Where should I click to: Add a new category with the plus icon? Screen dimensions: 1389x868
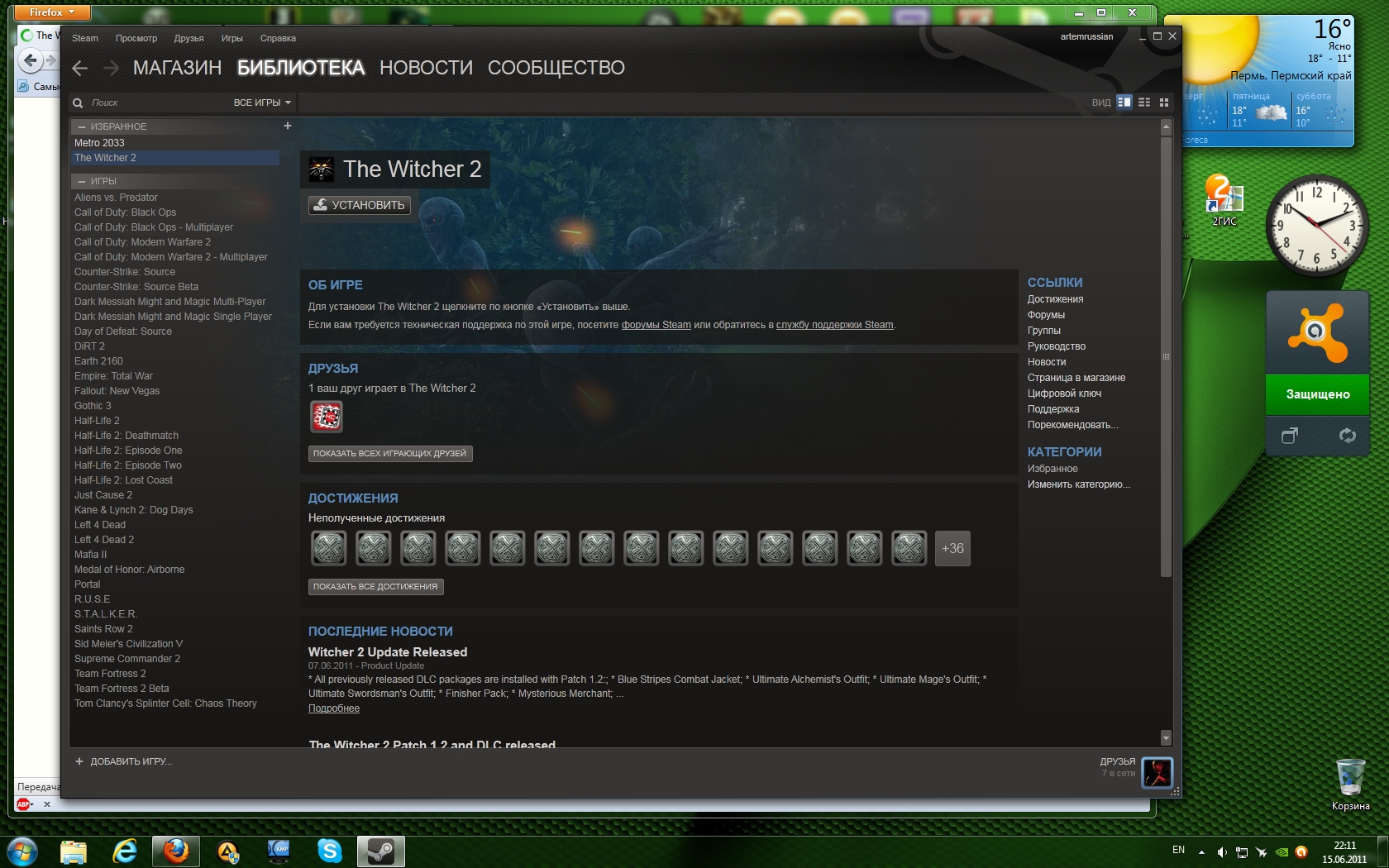point(288,126)
